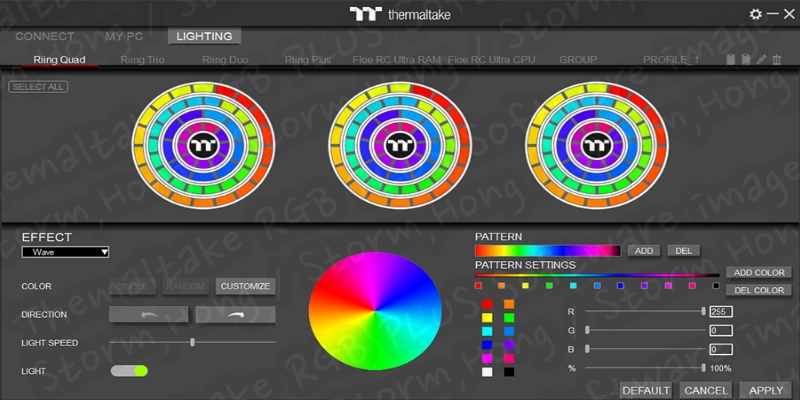Select the third Riing Quad fan logo
The image size is (800, 400).
(597, 145)
